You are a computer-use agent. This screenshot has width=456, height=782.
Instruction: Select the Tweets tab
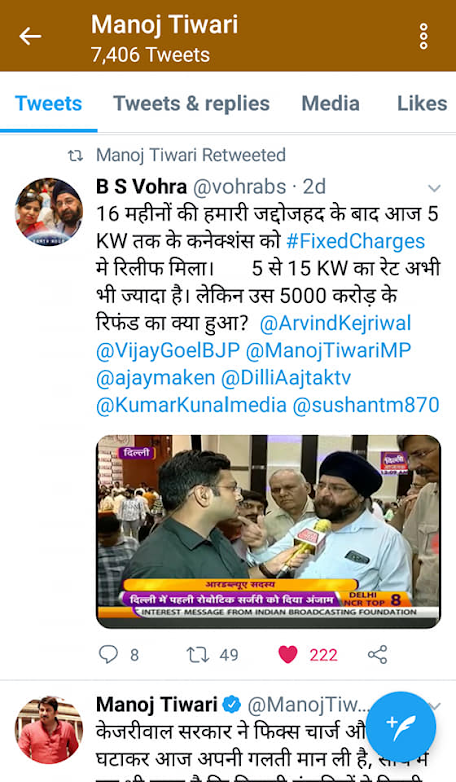coord(48,103)
